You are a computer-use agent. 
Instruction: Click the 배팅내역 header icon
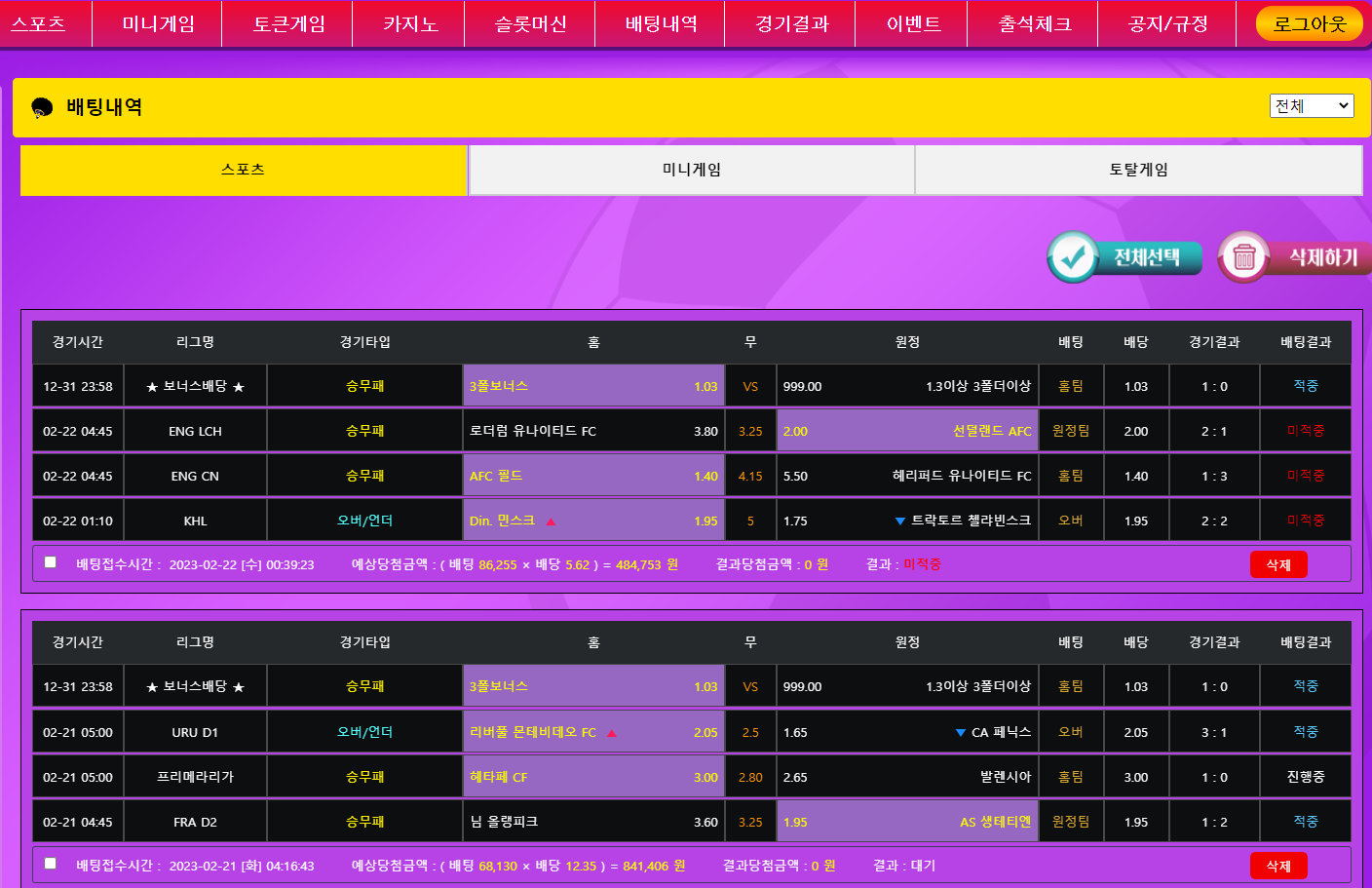click(42, 108)
